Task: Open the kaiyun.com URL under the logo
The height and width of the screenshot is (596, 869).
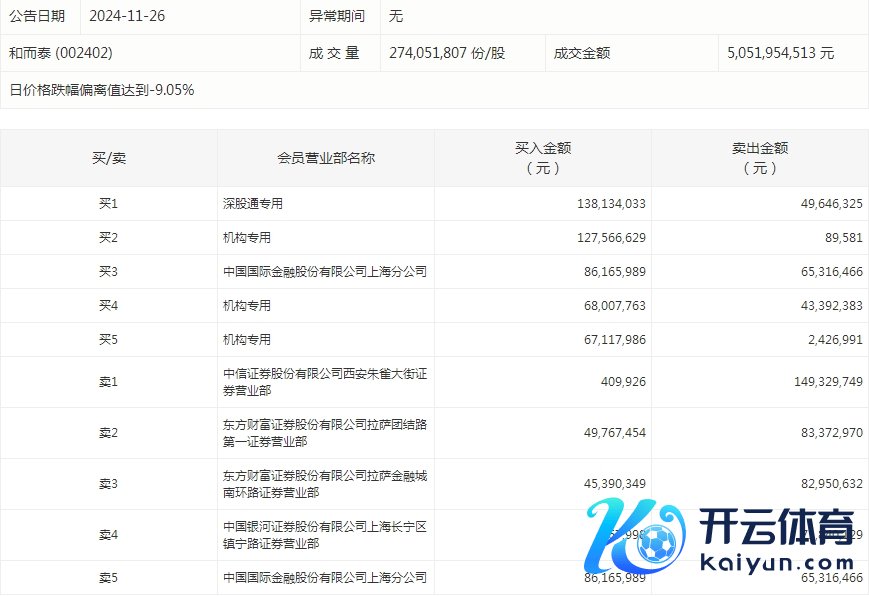Action: tap(777, 563)
